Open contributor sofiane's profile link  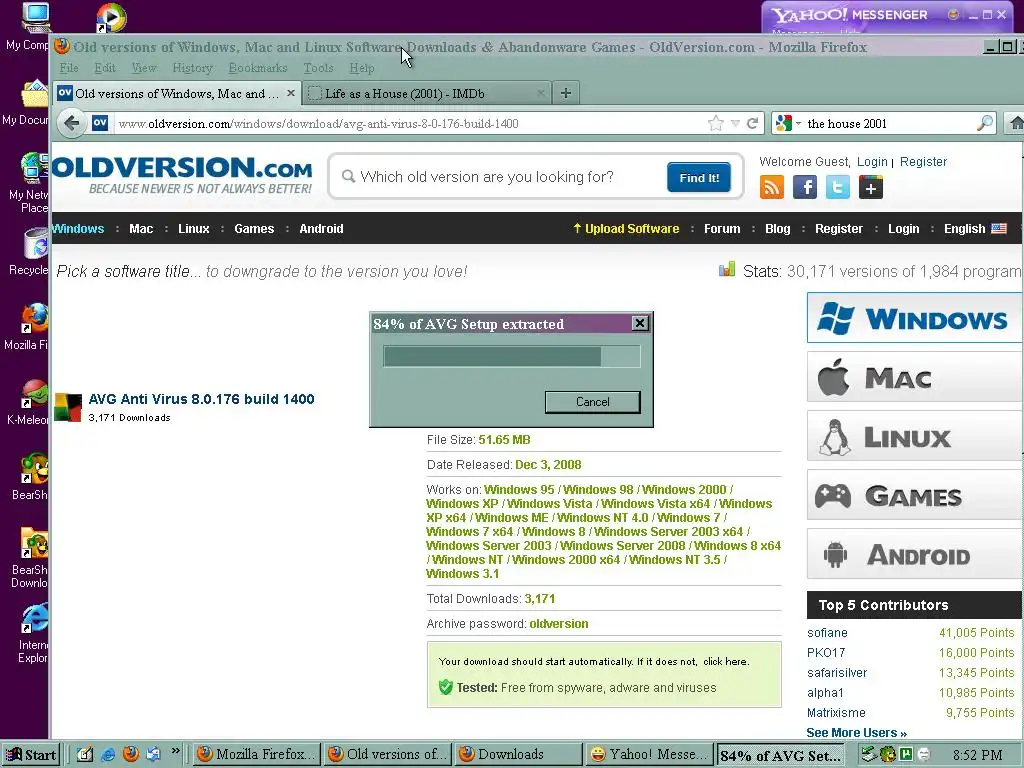click(x=827, y=633)
